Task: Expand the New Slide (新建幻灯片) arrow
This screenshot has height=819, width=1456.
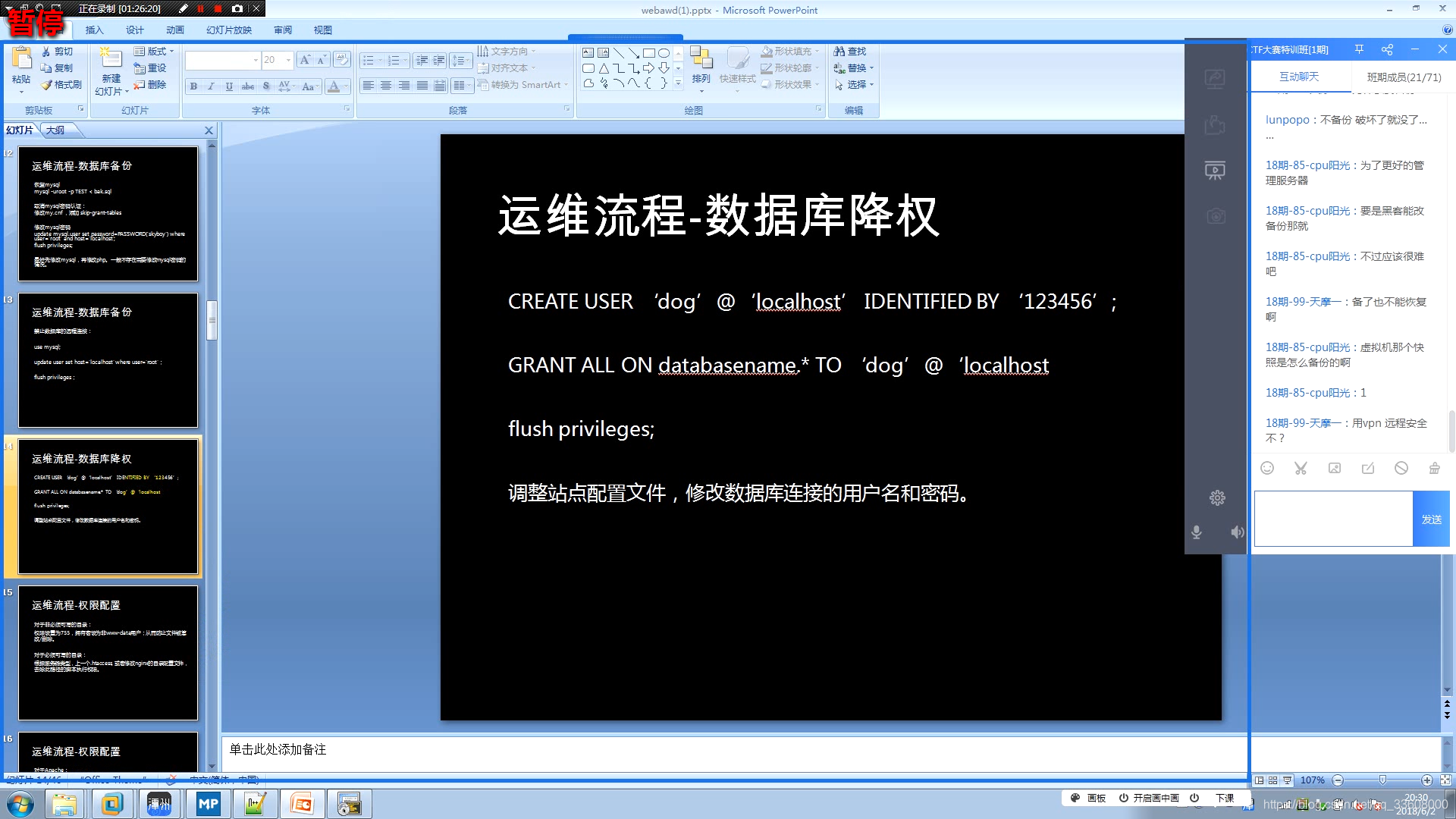Action: (x=127, y=92)
